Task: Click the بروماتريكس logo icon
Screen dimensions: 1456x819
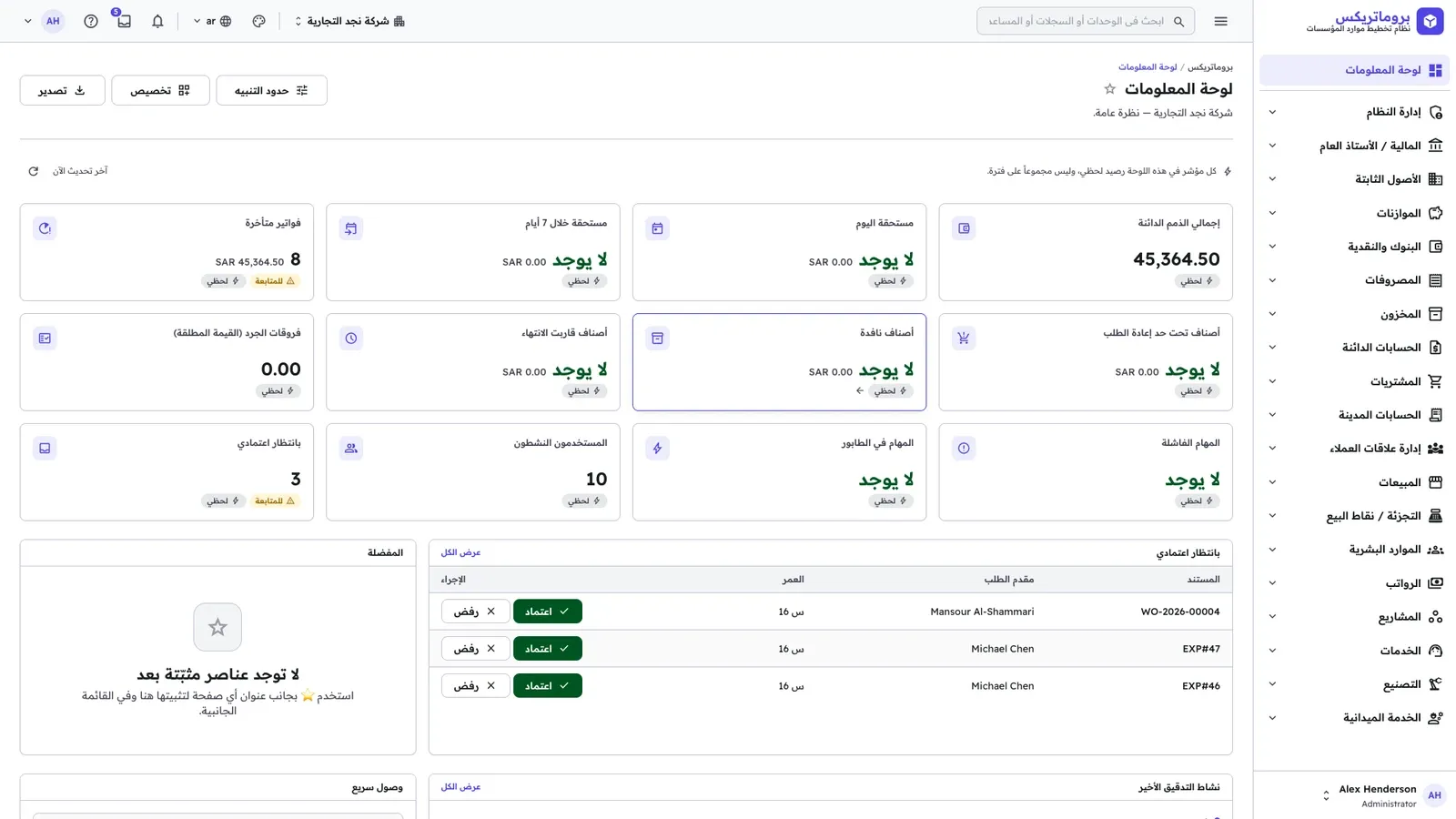Action: click(x=1430, y=21)
